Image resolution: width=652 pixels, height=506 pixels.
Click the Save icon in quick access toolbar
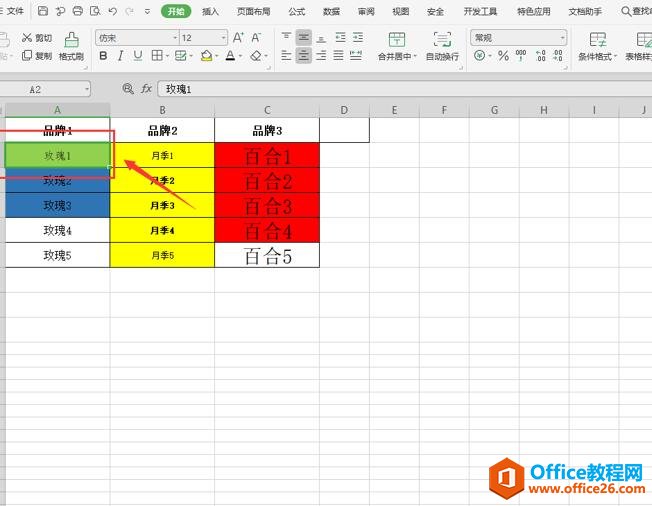pos(42,11)
